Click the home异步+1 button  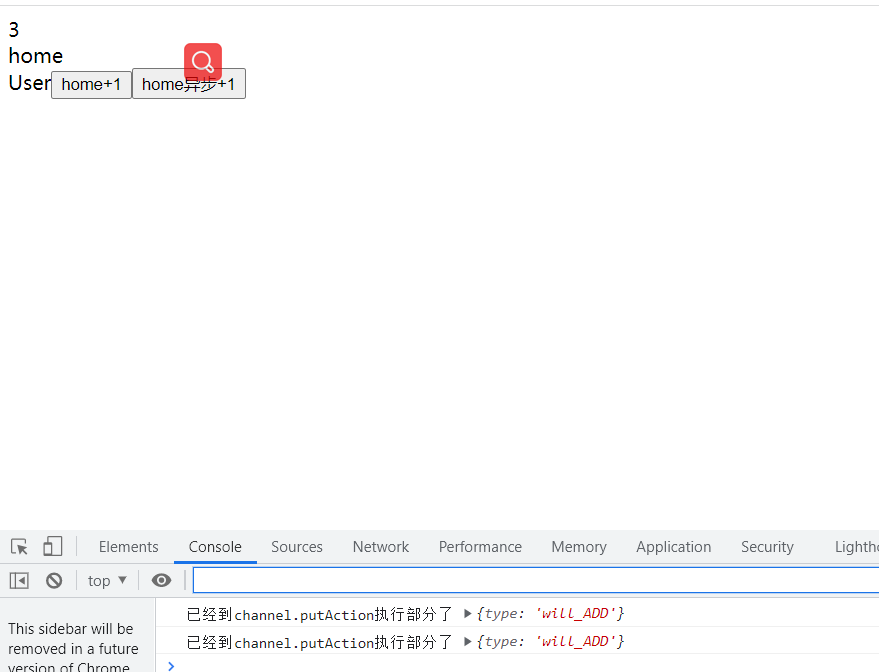tap(189, 84)
